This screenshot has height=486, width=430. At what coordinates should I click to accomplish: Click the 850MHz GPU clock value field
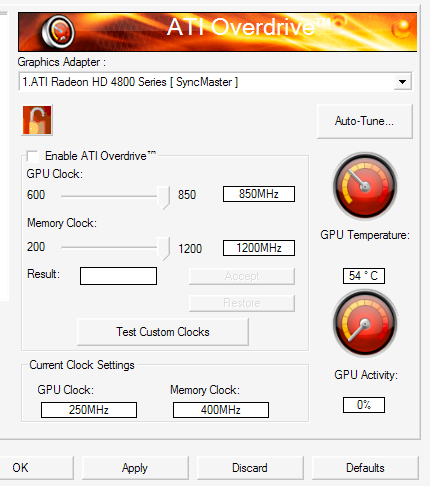click(x=259, y=194)
